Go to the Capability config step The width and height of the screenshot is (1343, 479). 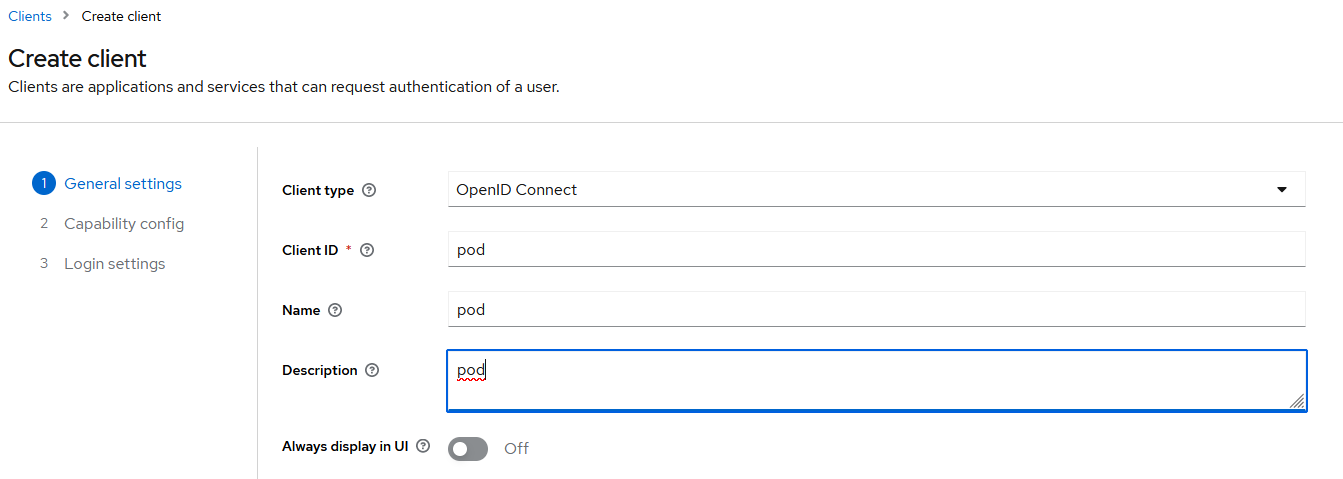coord(124,224)
